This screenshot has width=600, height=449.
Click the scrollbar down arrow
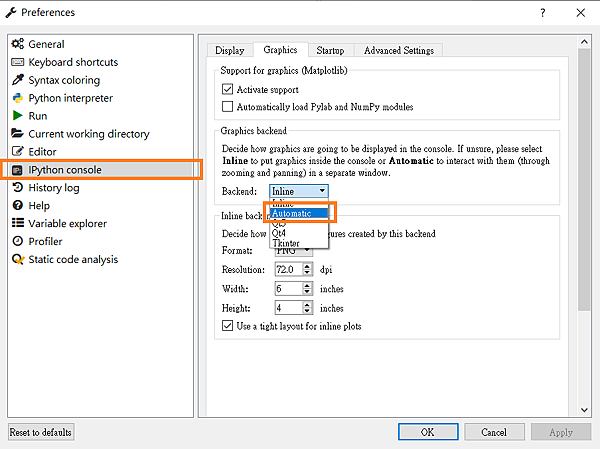(x=584, y=410)
